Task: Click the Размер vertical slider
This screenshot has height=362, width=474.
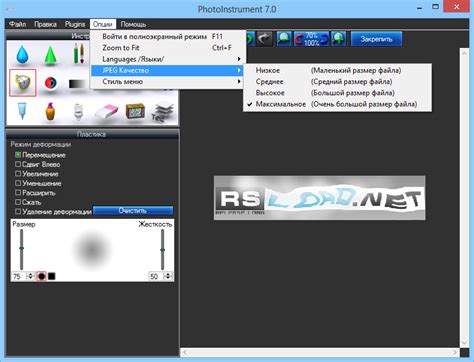Action: 22,249
